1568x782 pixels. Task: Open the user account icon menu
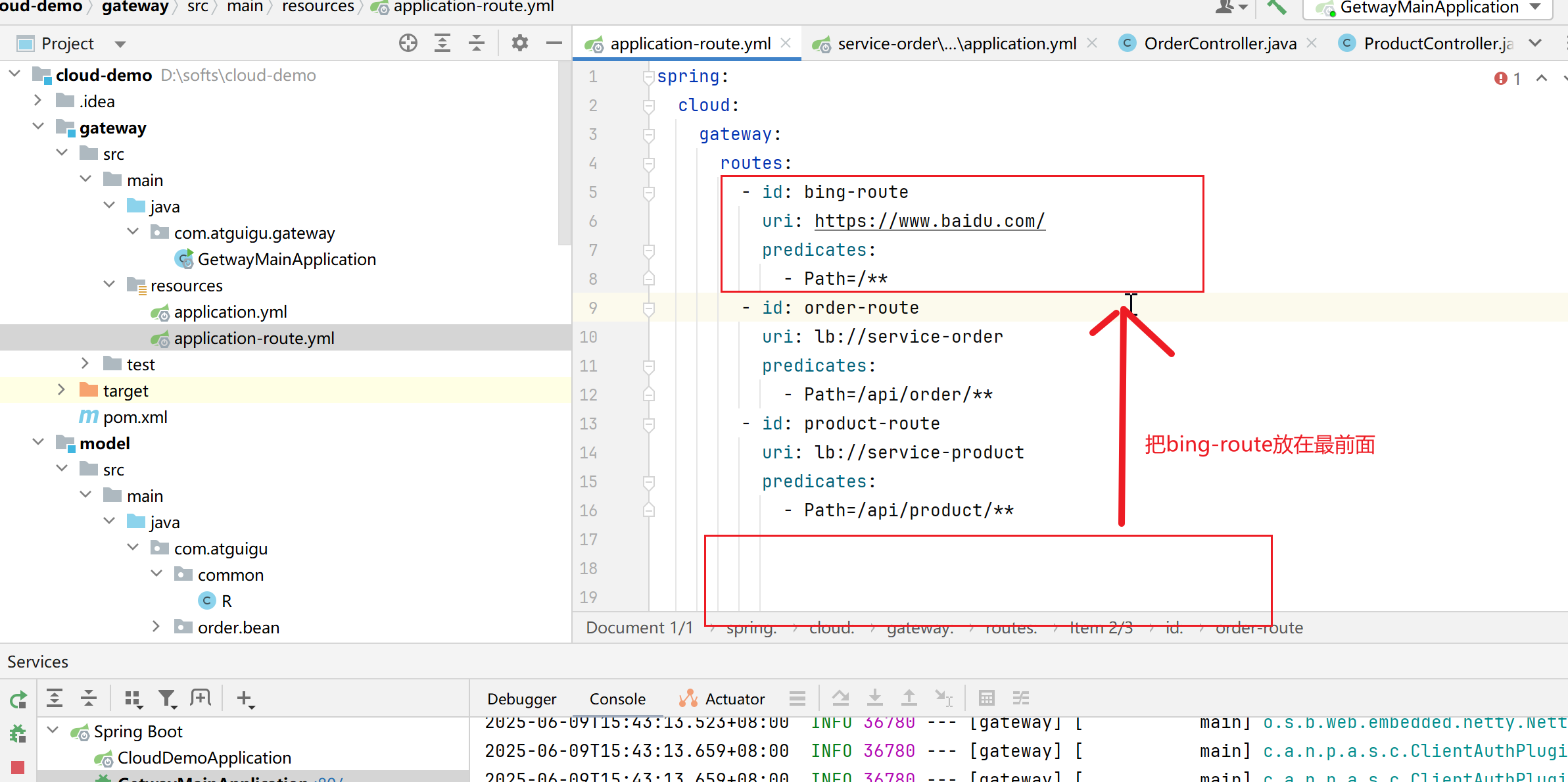(x=1231, y=7)
